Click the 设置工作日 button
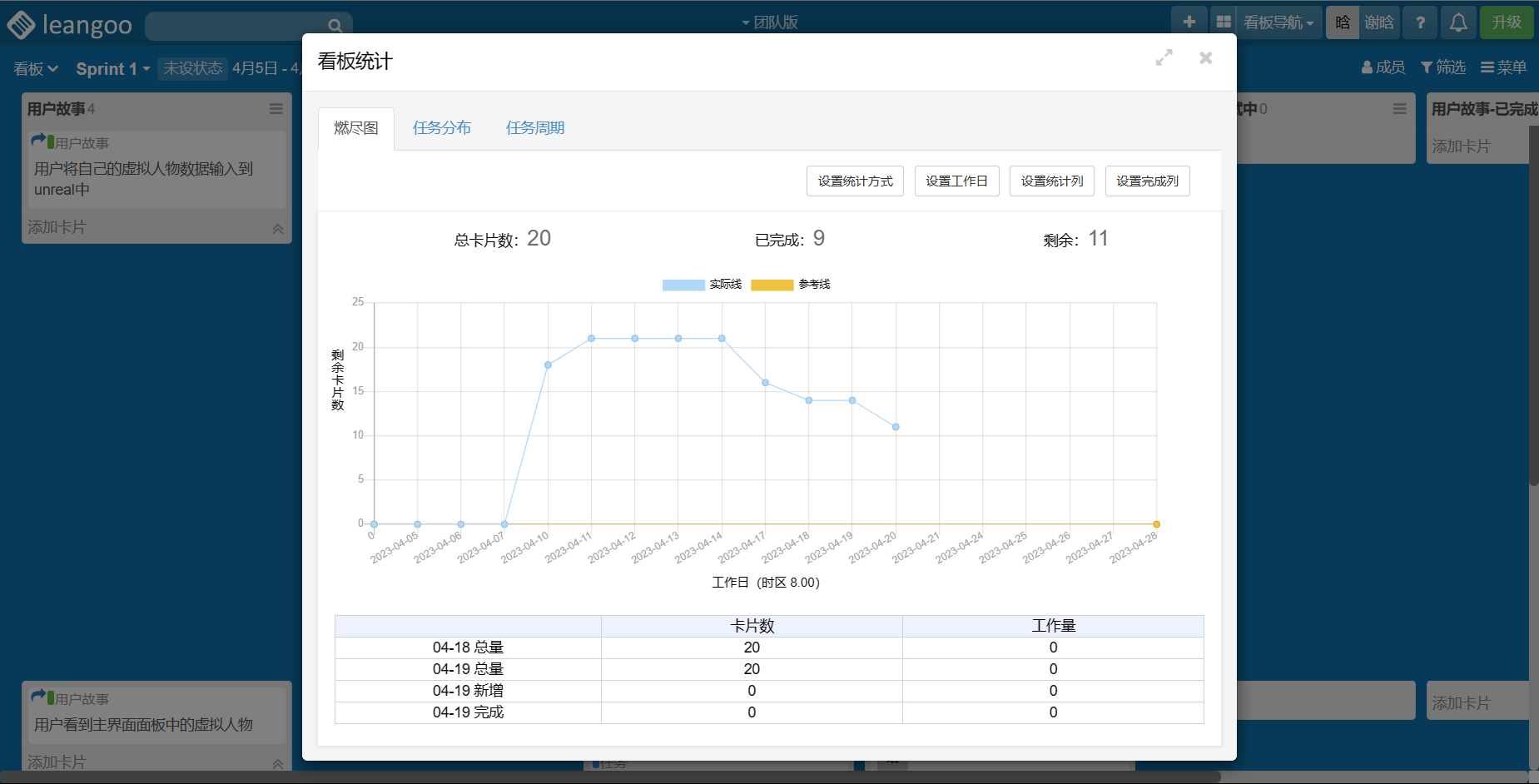This screenshot has width=1539, height=784. tap(956, 181)
